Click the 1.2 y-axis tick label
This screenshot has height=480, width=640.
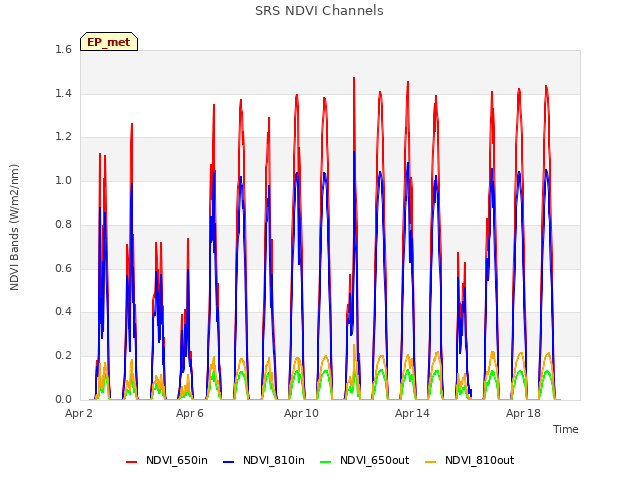pos(64,137)
